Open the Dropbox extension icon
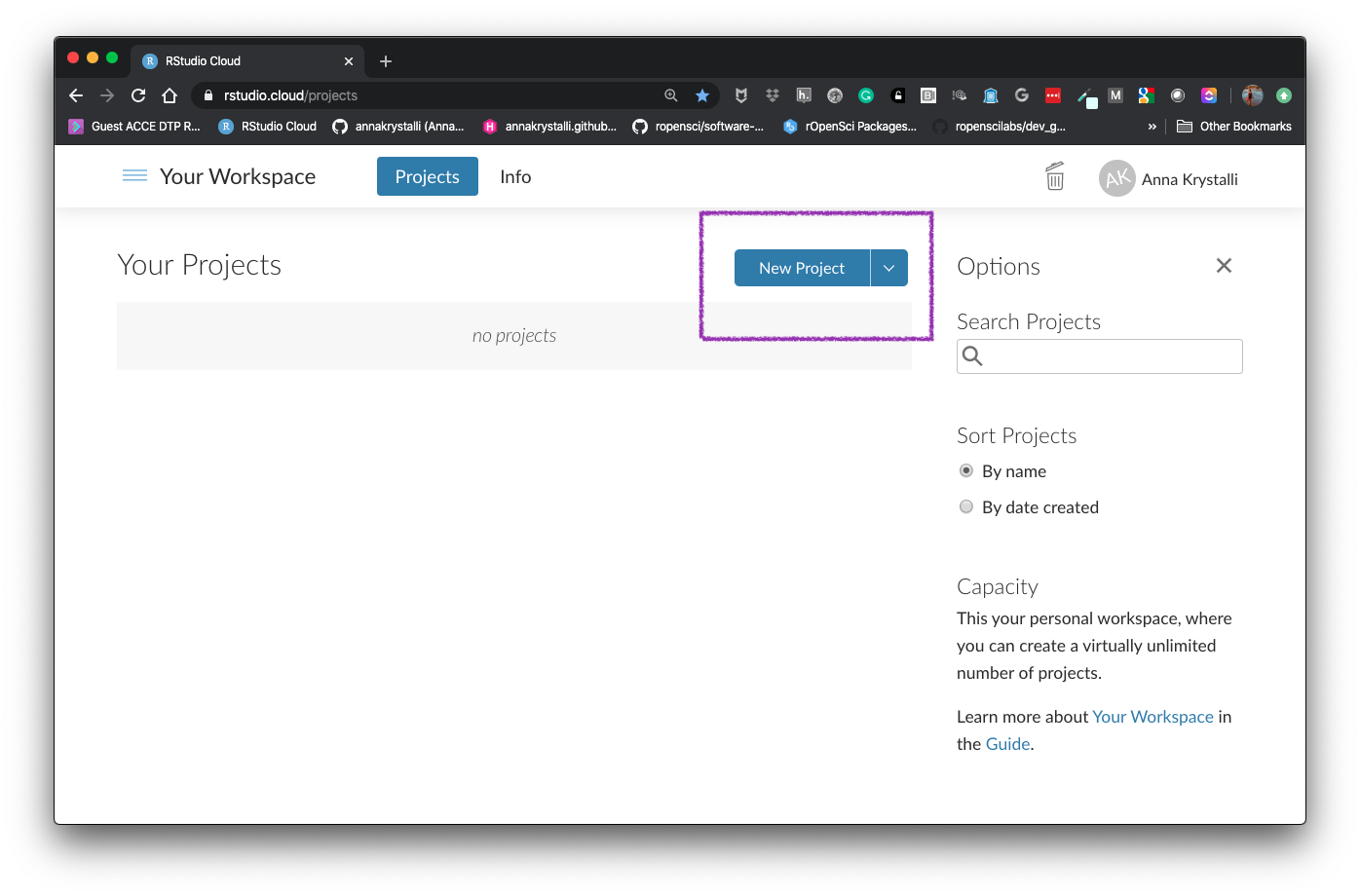This screenshot has width=1360, height=896. pyautogui.click(x=773, y=95)
